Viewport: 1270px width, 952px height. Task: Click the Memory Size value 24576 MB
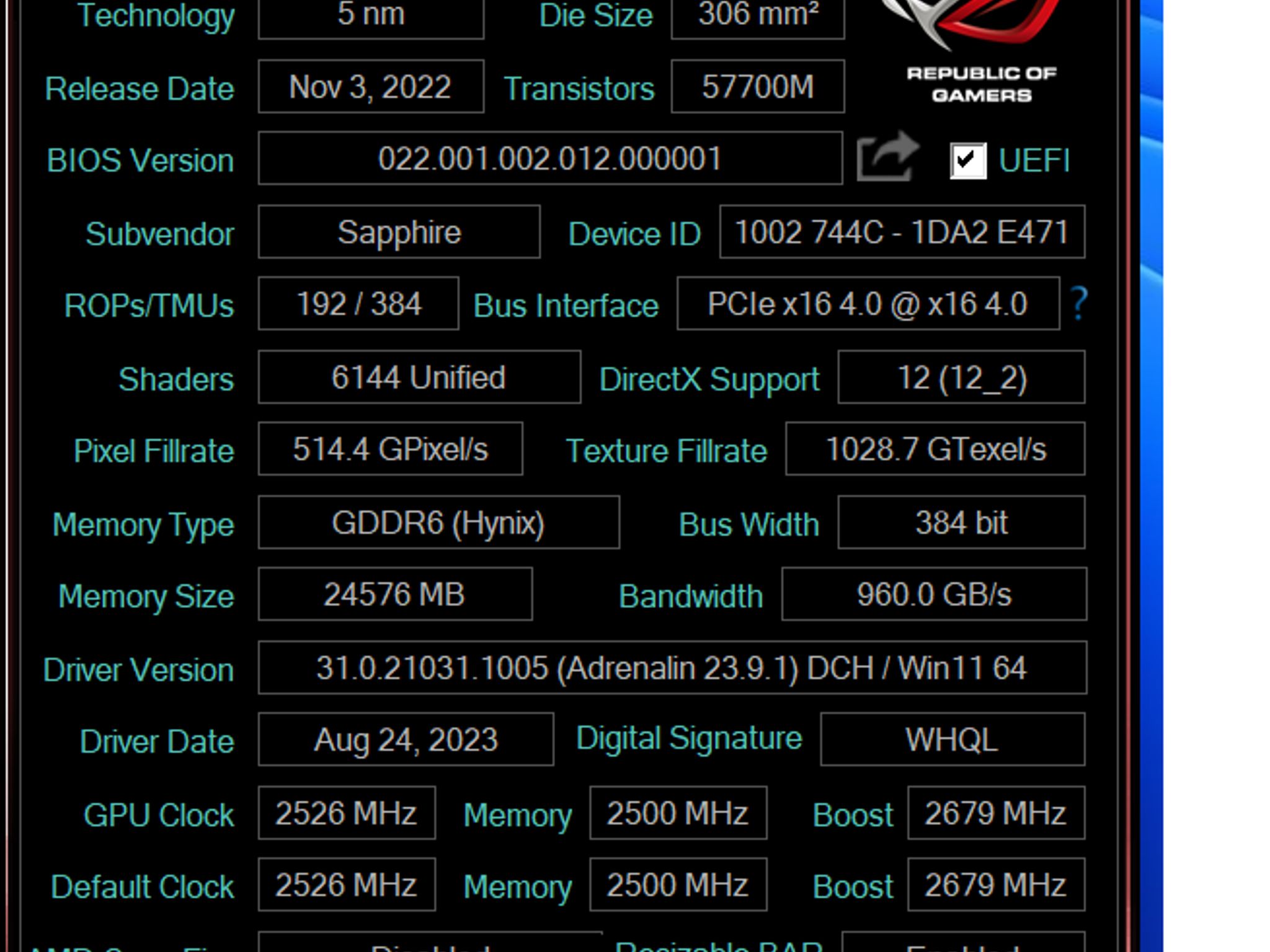pos(395,594)
